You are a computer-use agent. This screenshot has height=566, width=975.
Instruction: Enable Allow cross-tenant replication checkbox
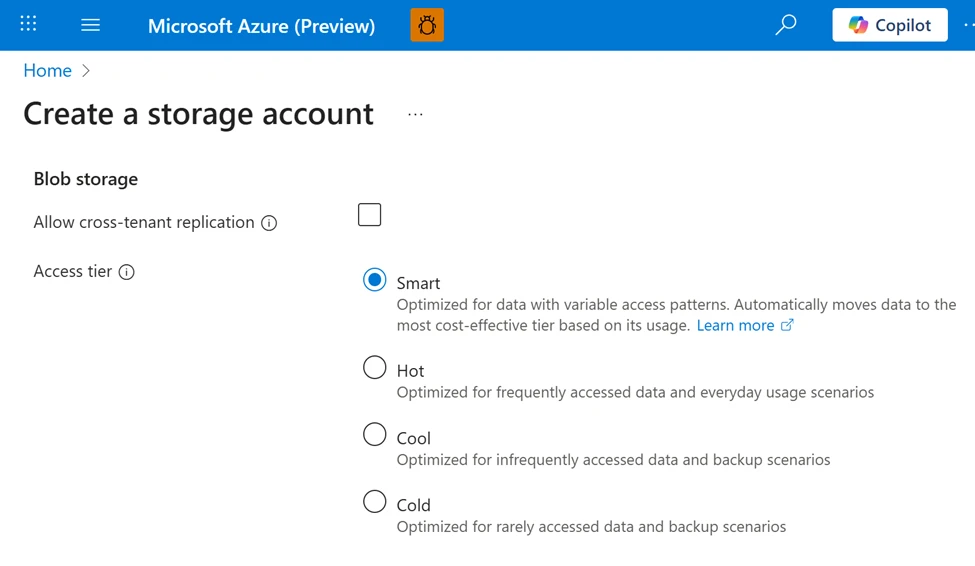pos(370,215)
